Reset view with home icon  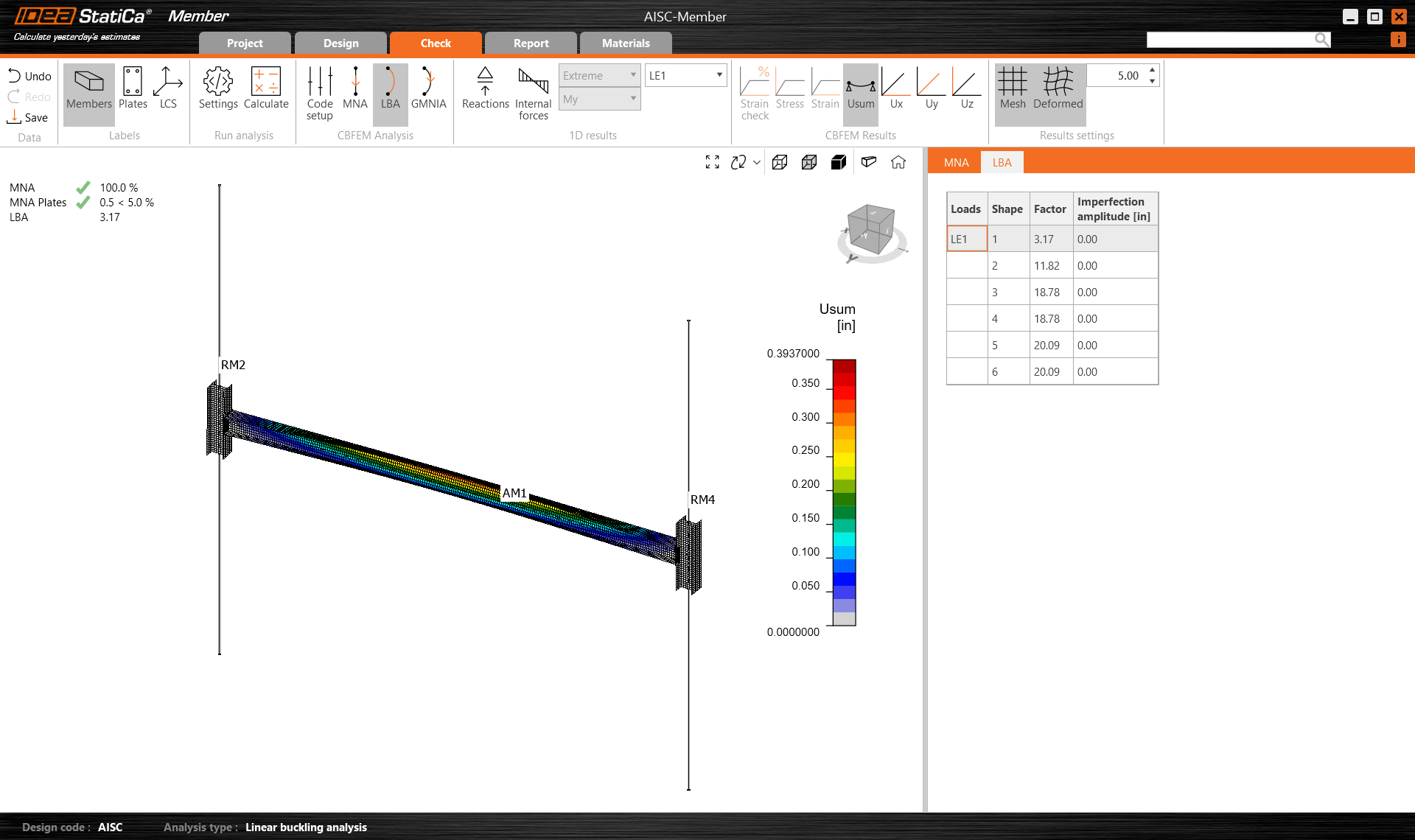[898, 163]
